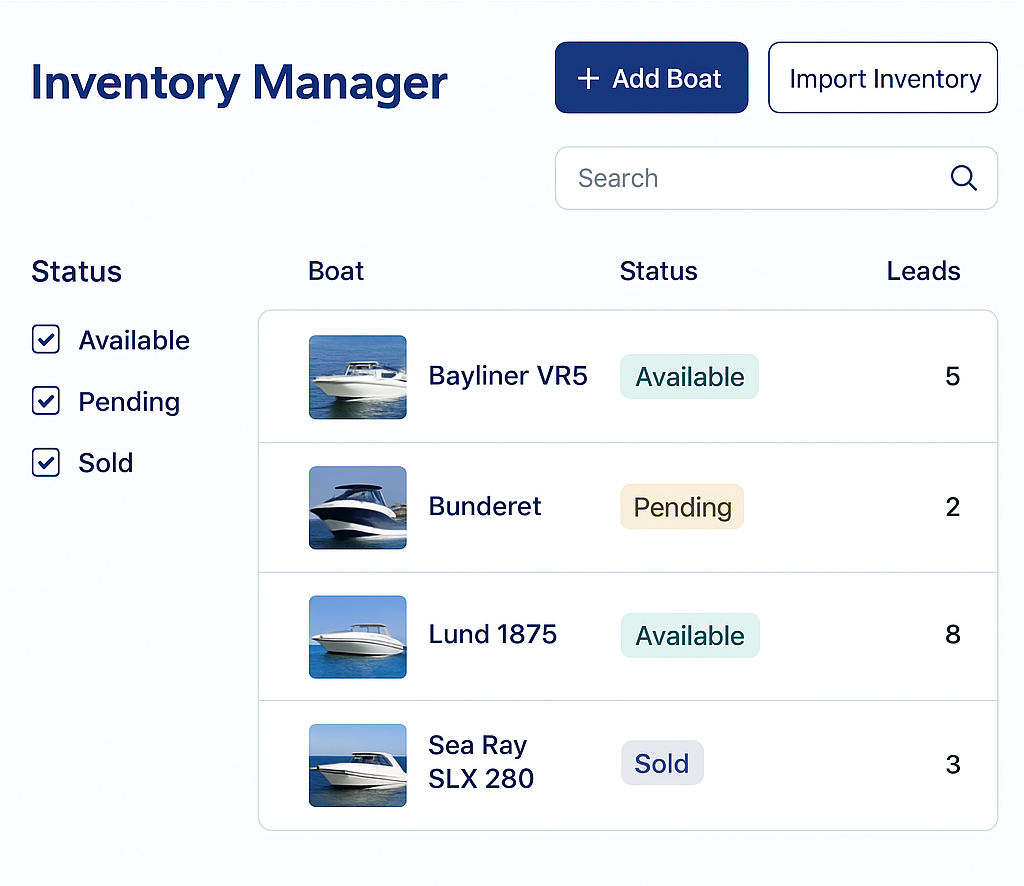Sort by the Leads column header
This screenshot has height=886, width=1024.
[x=923, y=271]
